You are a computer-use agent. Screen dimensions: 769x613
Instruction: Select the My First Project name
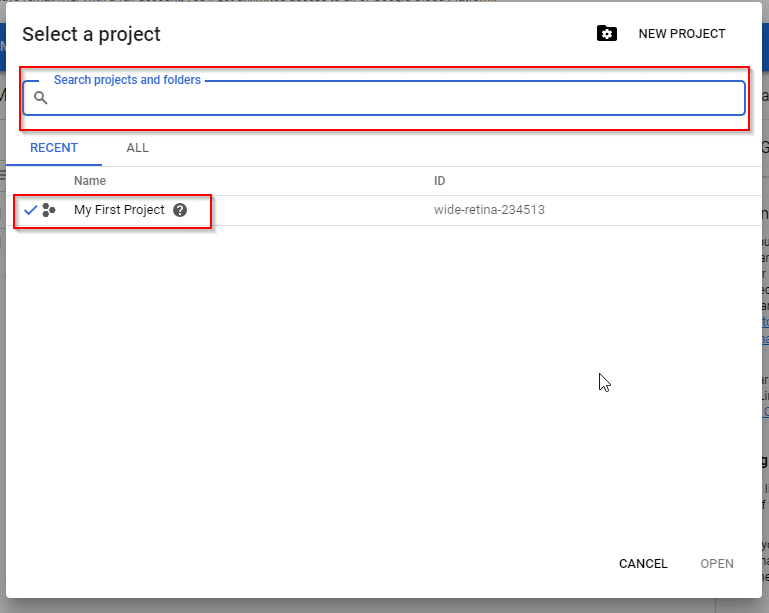[x=119, y=210]
